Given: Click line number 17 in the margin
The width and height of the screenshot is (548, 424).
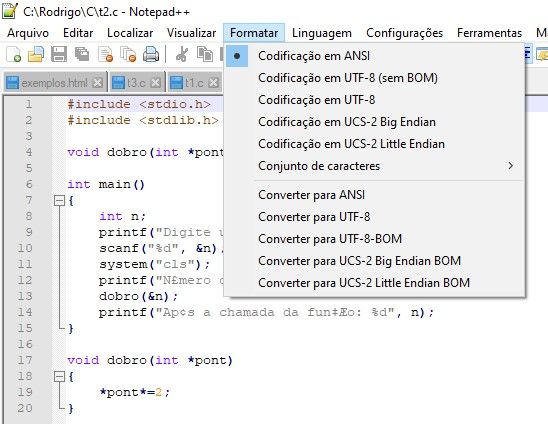Looking at the screenshot, I should 25,360.
